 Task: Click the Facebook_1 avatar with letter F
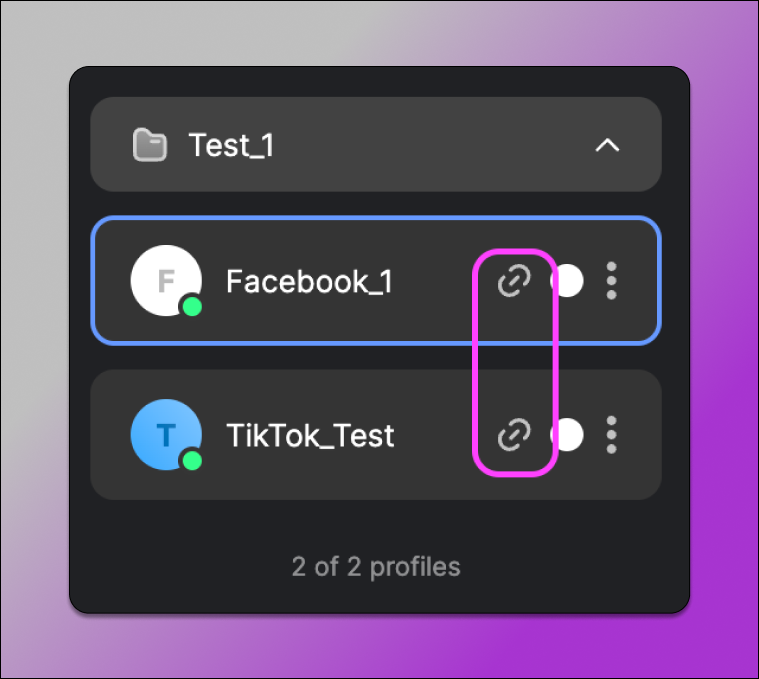tap(164, 279)
